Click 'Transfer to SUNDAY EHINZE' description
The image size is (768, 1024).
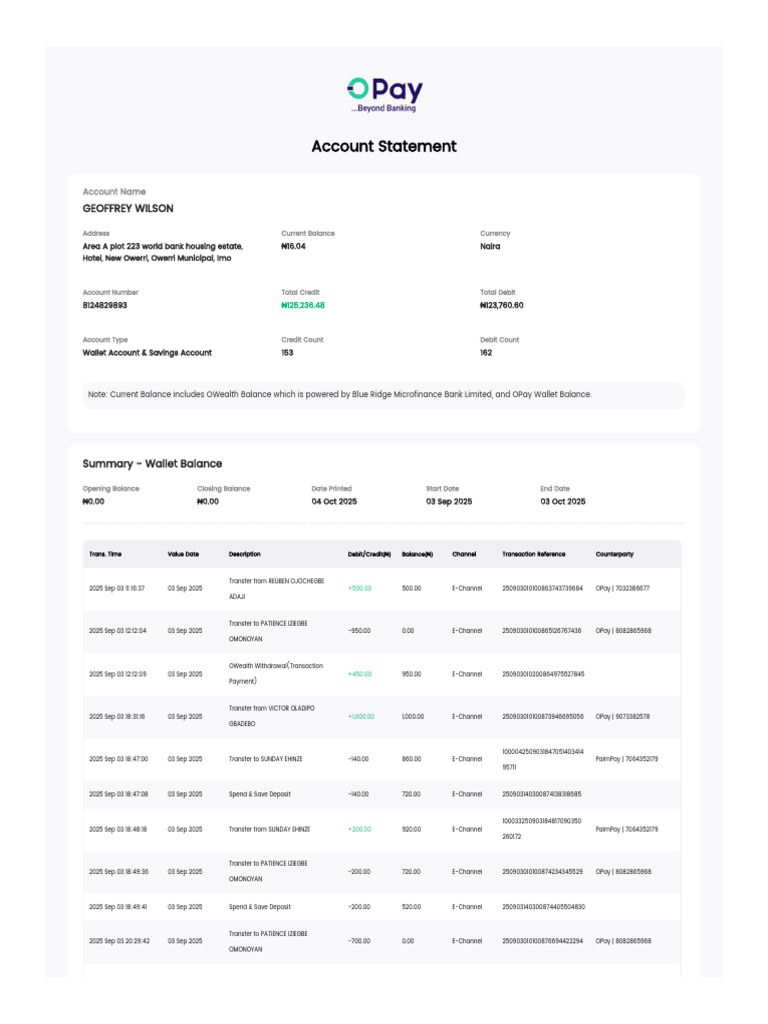[x=265, y=759]
